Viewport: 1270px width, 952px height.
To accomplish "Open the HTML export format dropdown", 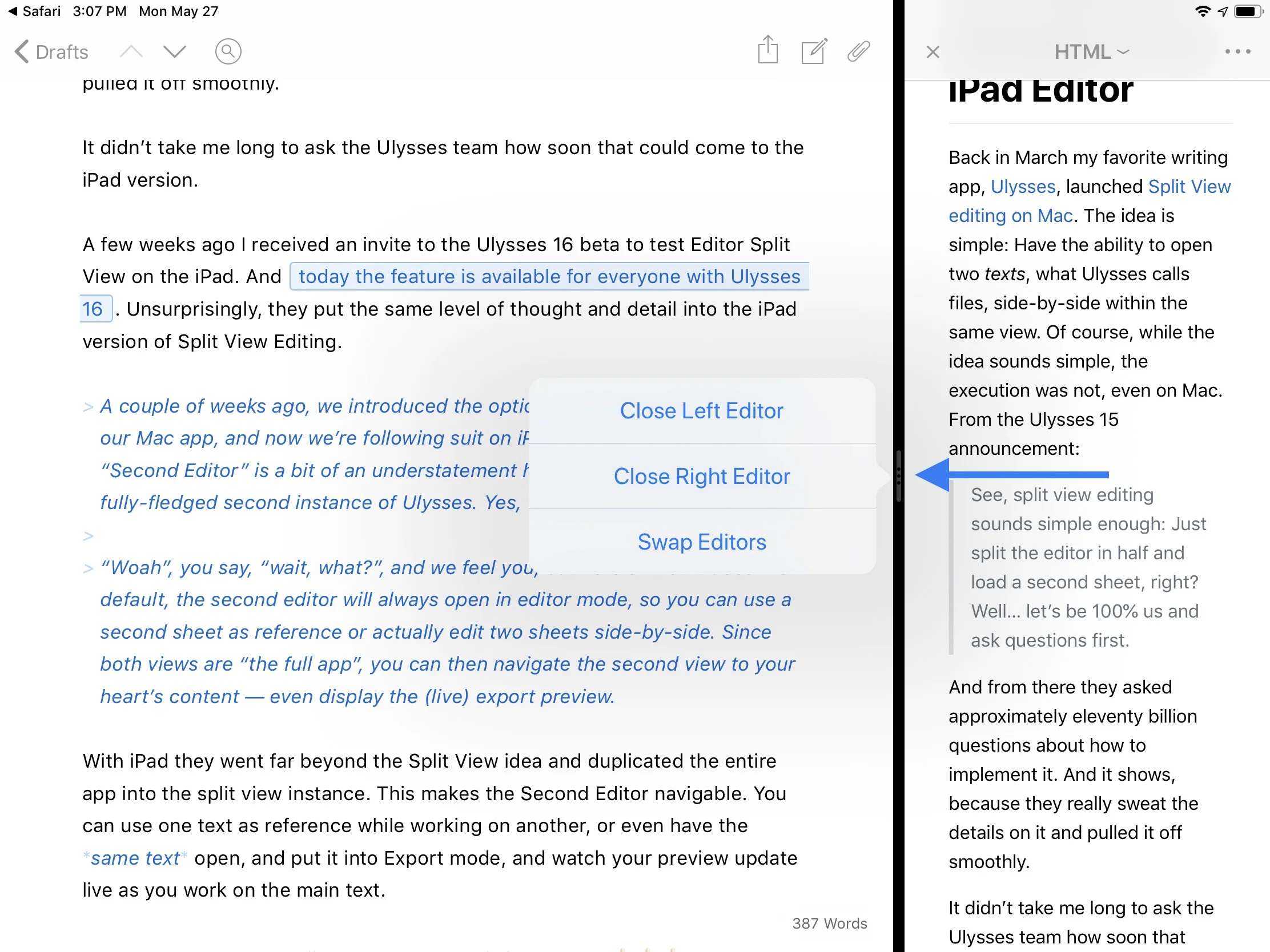I will tap(1091, 52).
